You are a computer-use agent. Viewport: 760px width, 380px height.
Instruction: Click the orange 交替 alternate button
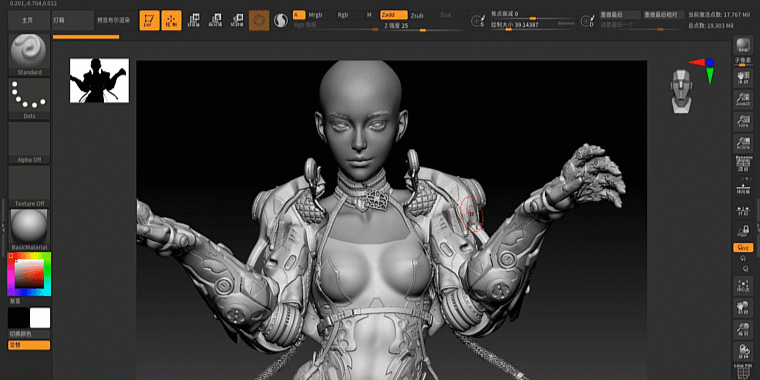(29, 345)
